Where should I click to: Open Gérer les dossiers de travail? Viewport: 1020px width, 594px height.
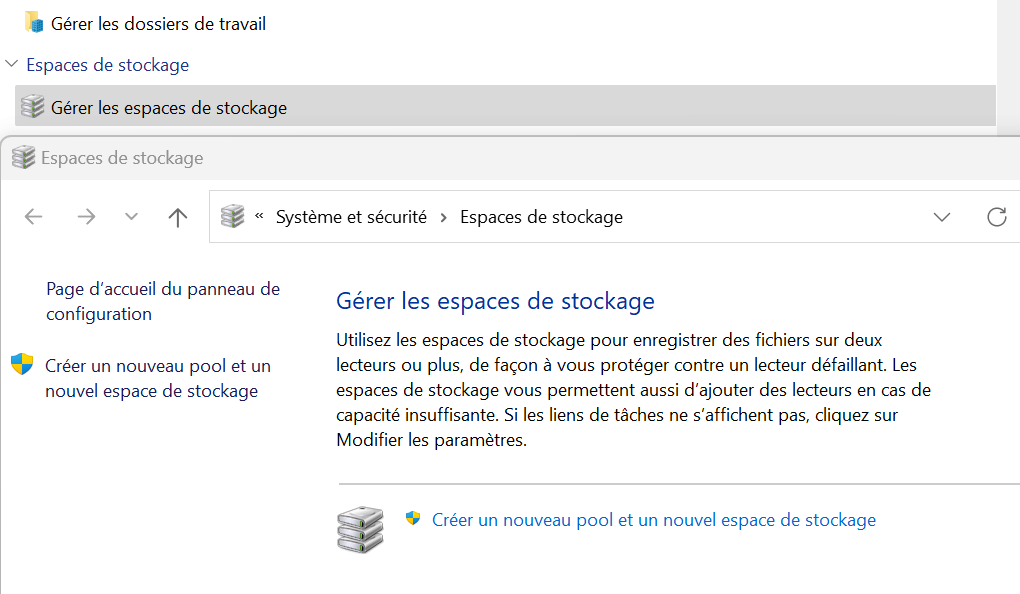pos(158,24)
